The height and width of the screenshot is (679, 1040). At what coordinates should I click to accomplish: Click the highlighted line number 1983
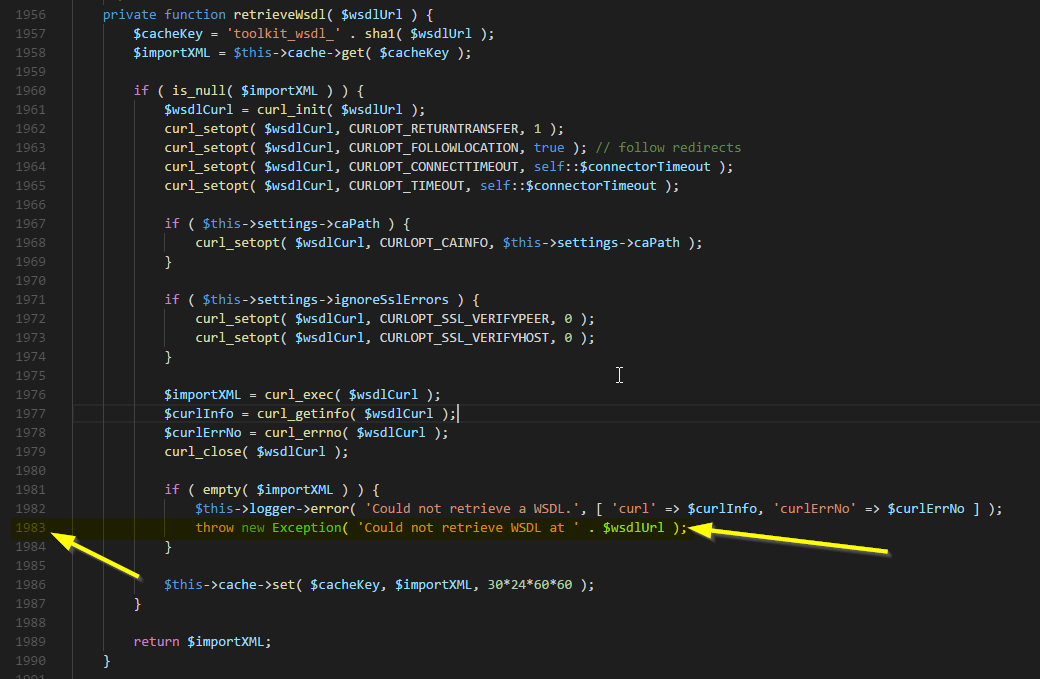click(31, 527)
